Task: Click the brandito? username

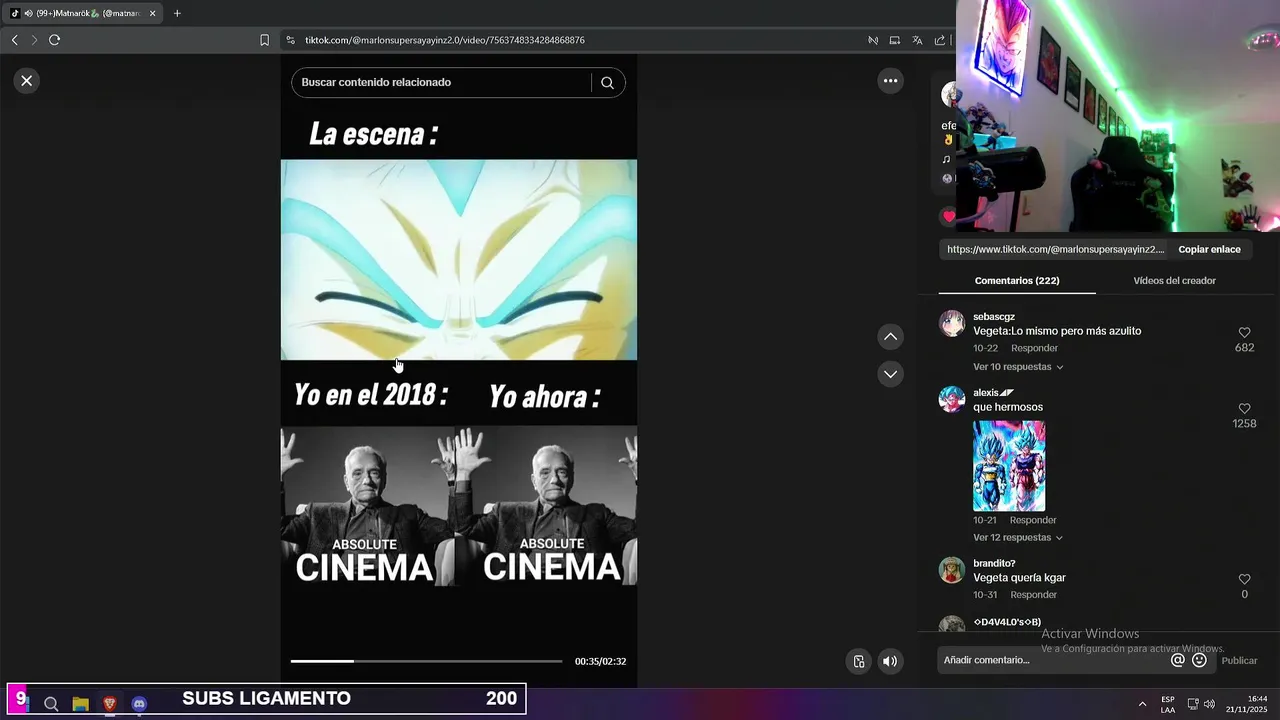Action: [x=994, y=564]
